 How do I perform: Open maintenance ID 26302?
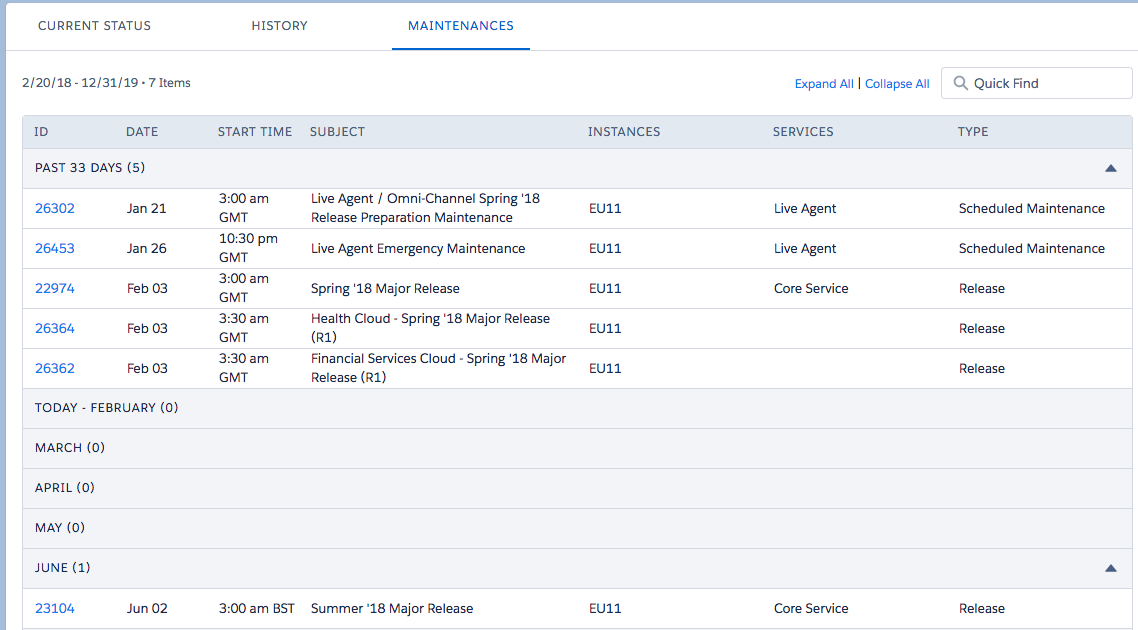coord(54,208)
